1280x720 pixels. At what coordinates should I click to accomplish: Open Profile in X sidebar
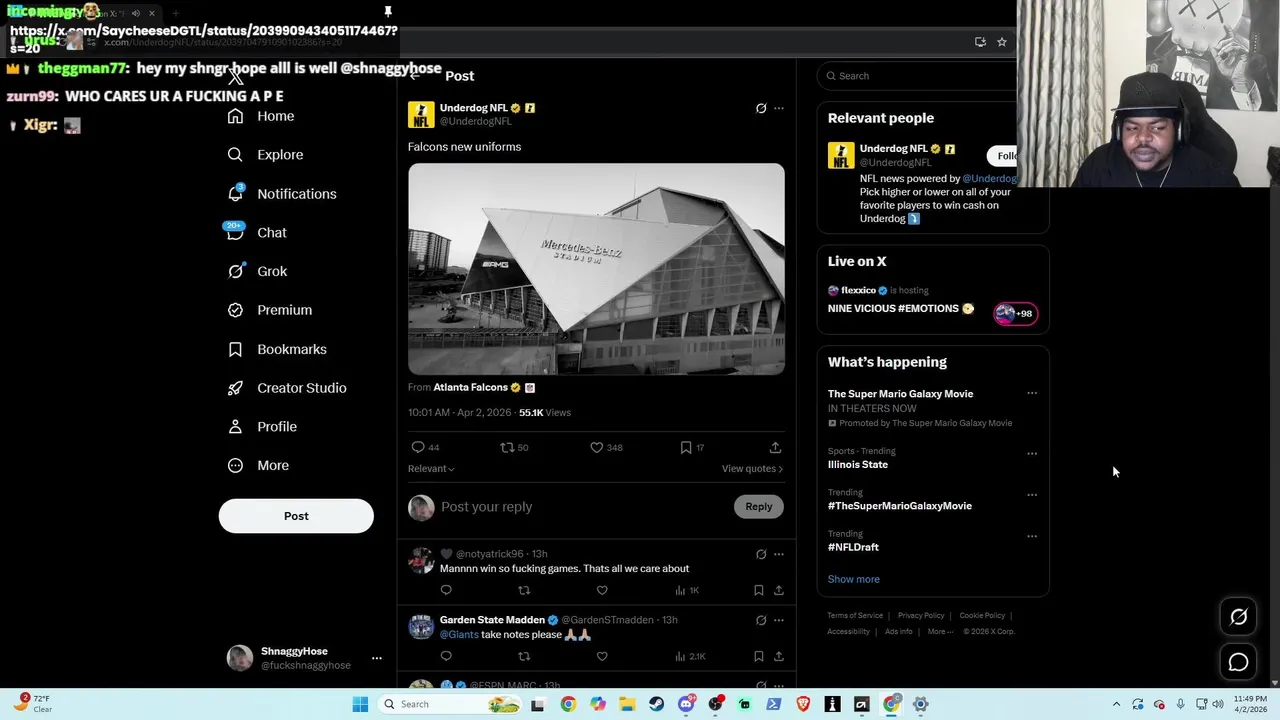[x=262, y=427]
